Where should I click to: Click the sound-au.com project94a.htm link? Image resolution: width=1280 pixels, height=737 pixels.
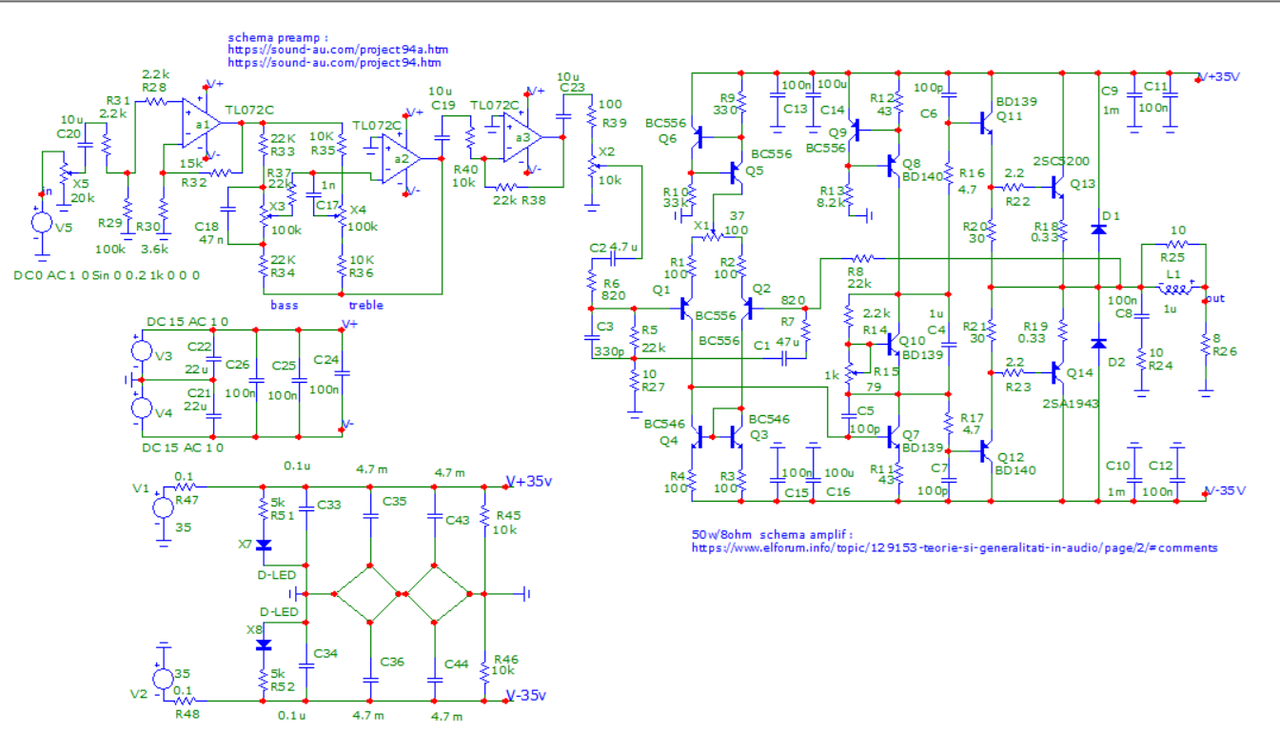338,49
